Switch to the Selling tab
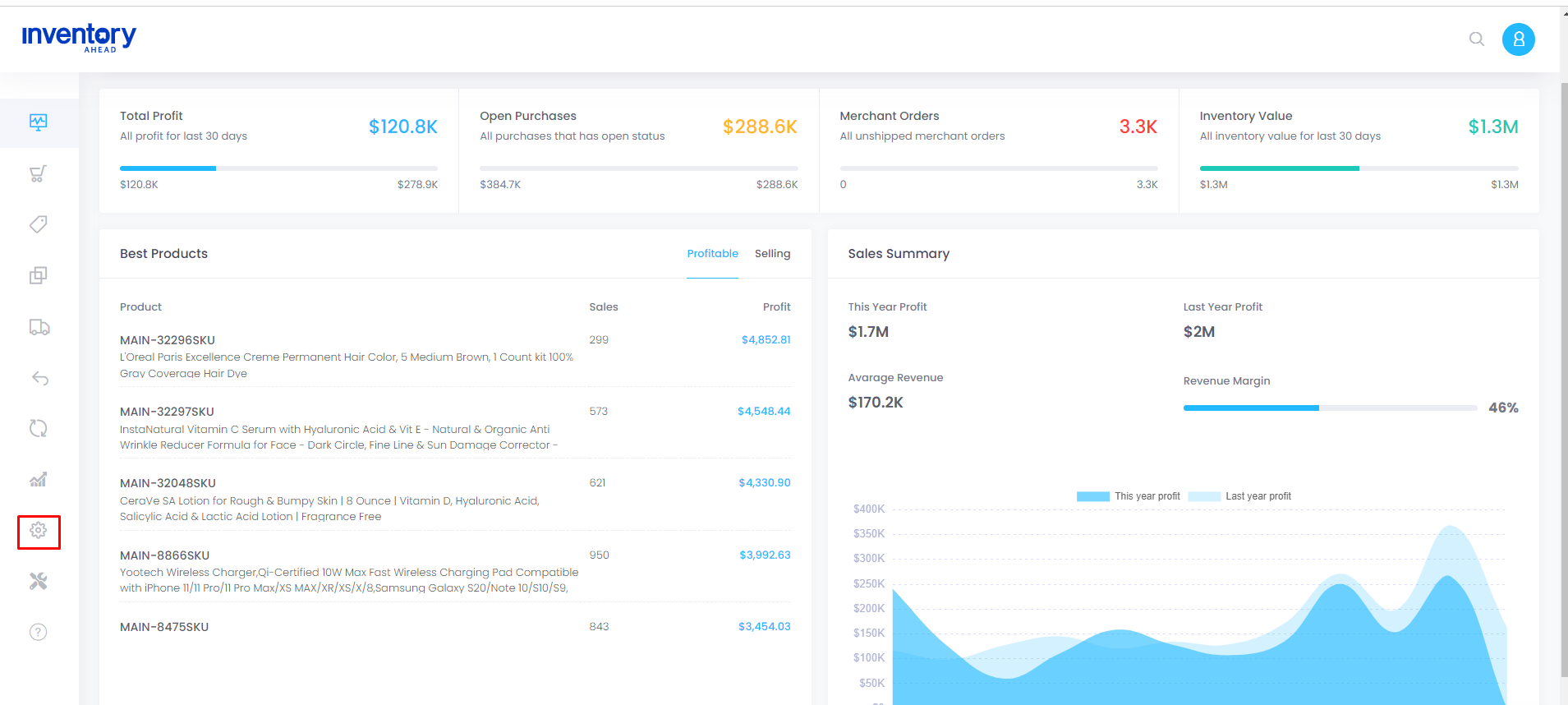Image resolution: width=1568 pixels, height=705 pixels. (x=772, y=254)
